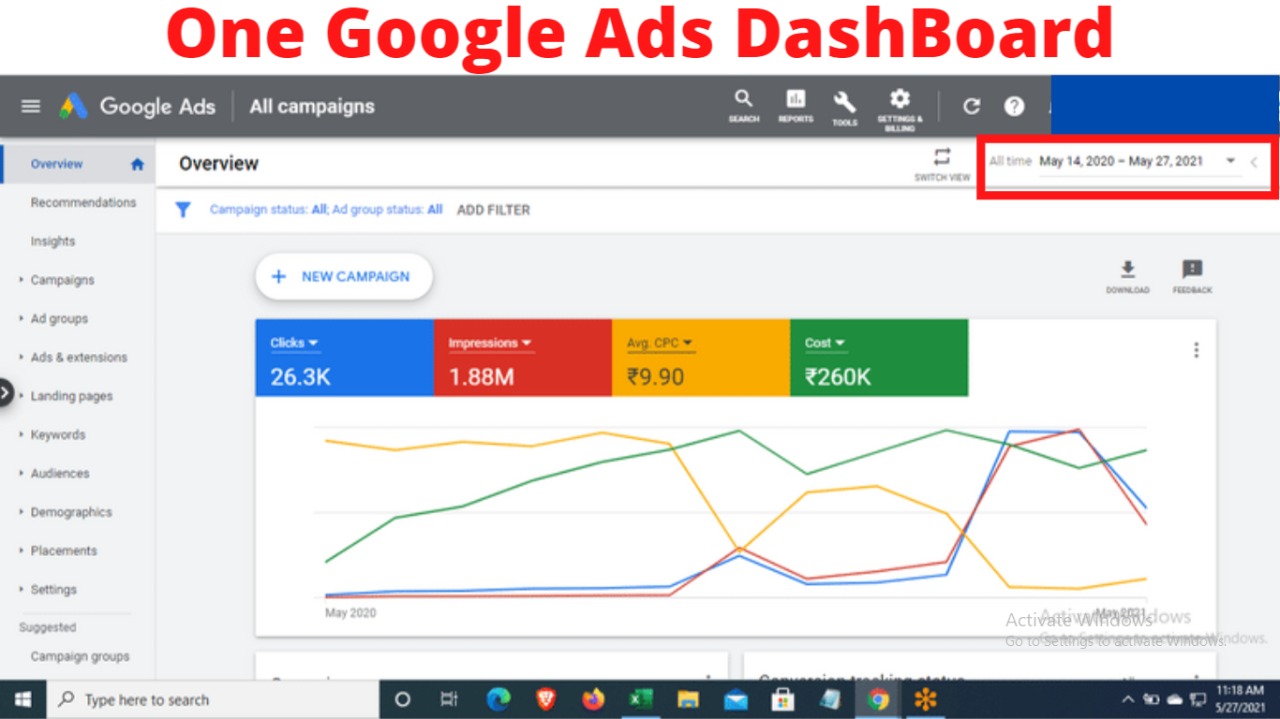Click the home icon beside Overview
The image size is (1280, 719).
[138, 164]
